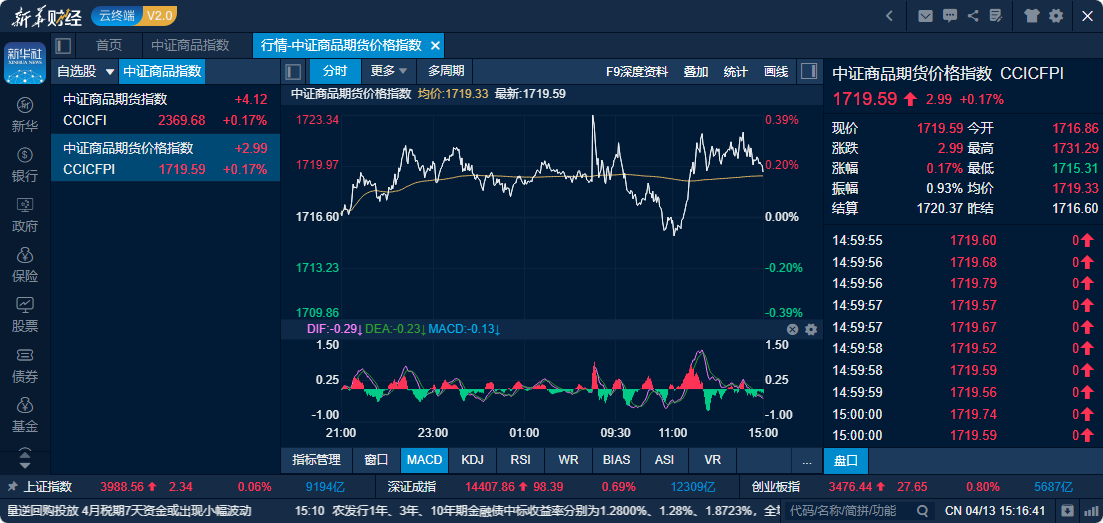This screenshot has width=1103, height=523.
Task: Switch to the 首页 tab
Action: pyautogui.click(x=109, y=46)
